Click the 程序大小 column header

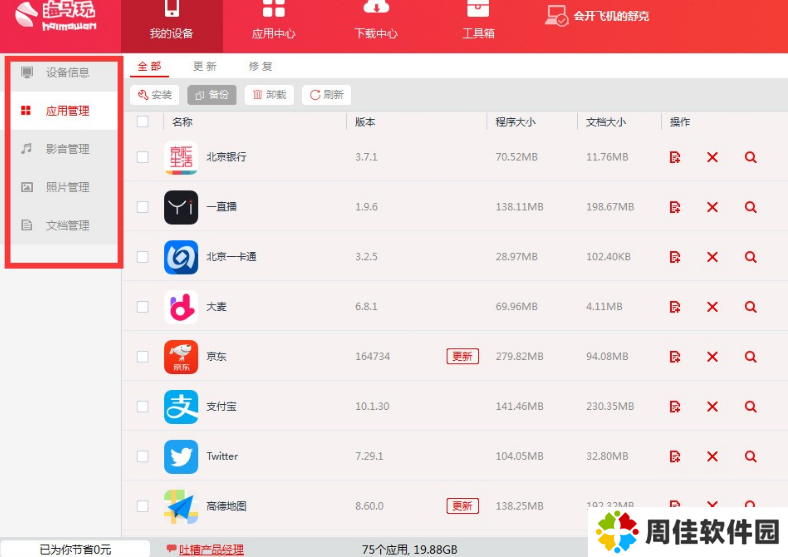click(x=515, y=122)
